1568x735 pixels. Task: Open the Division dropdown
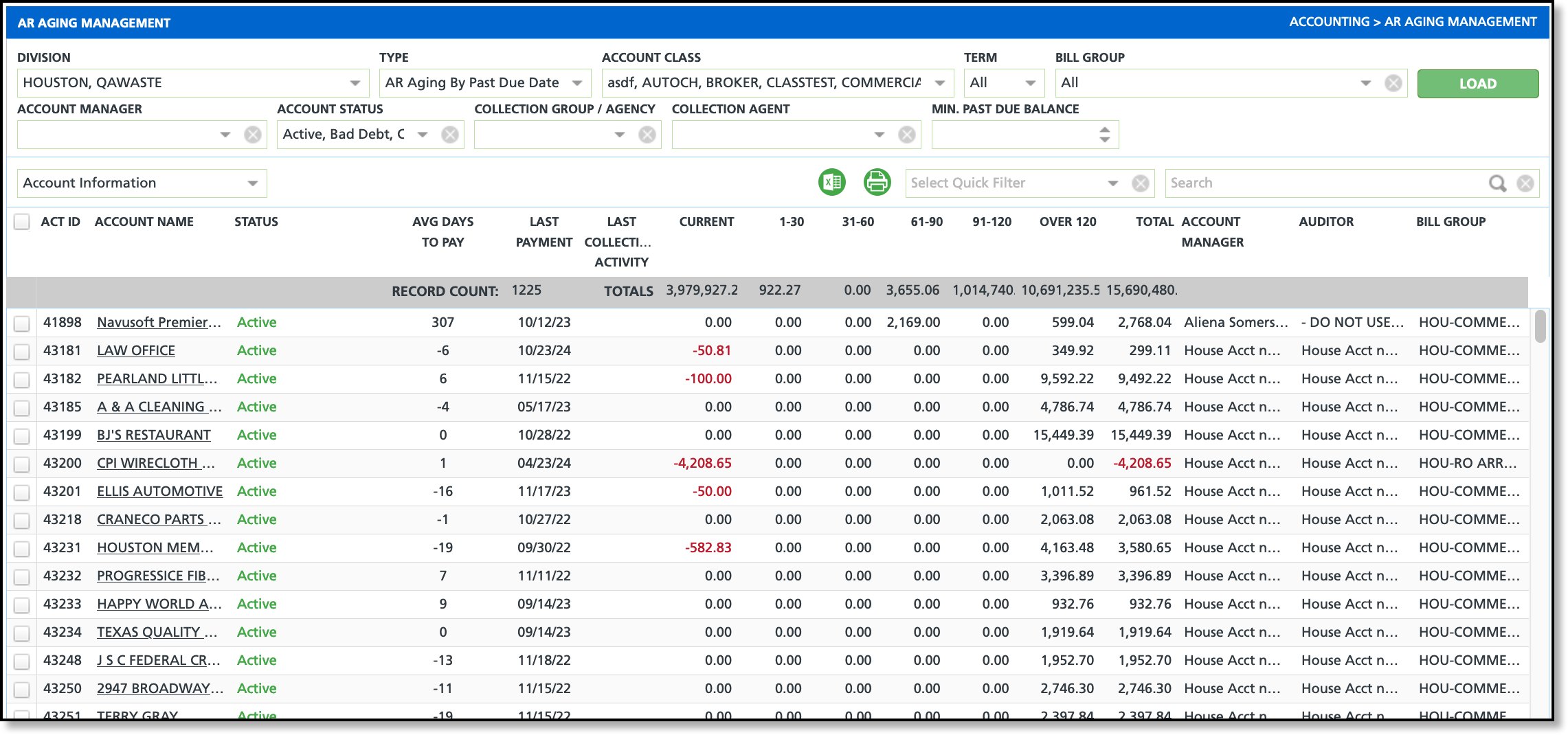tap(355, 83)
